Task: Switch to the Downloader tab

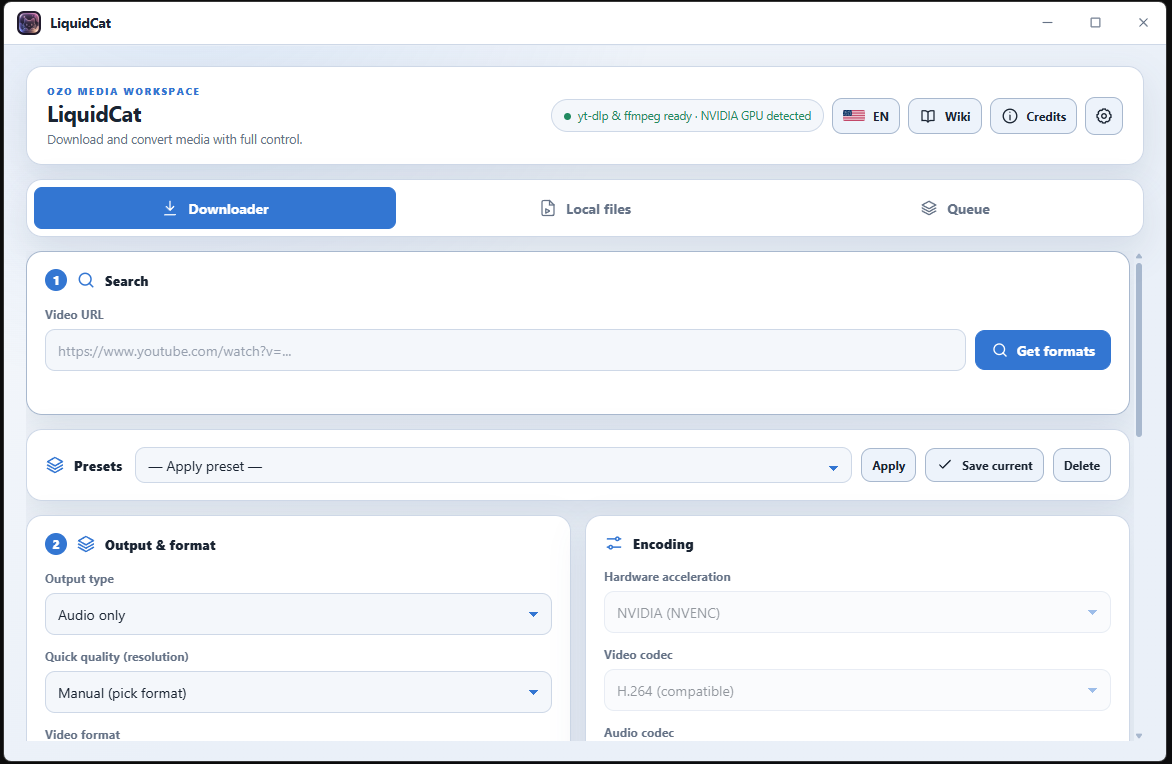Action: click(x=215, y=209)
